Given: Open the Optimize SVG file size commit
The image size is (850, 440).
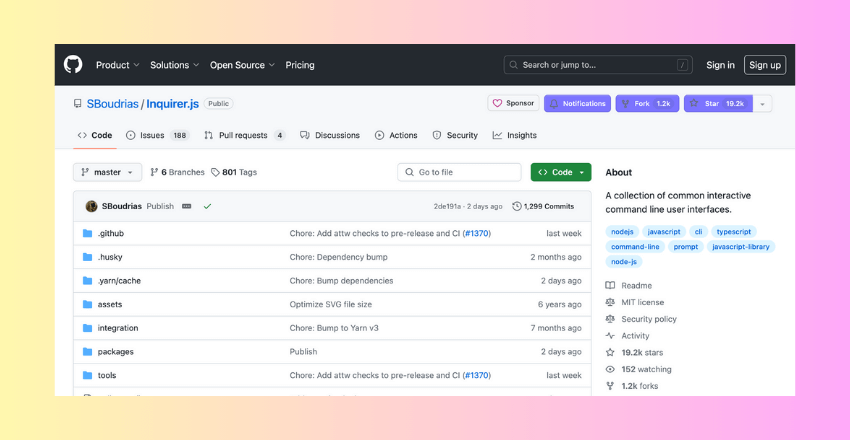Looking at the screenshot, I should (331, 305).
